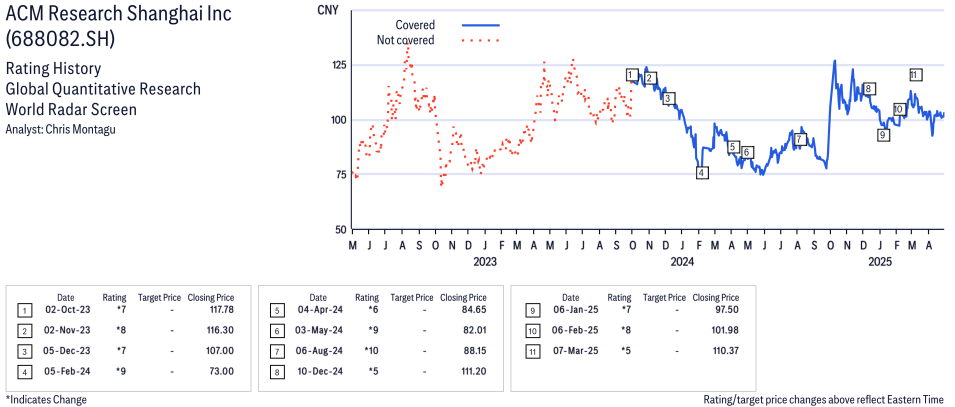Click chart marker 9 on the chart
The image size is (955, 407).
tap(883, 135)
